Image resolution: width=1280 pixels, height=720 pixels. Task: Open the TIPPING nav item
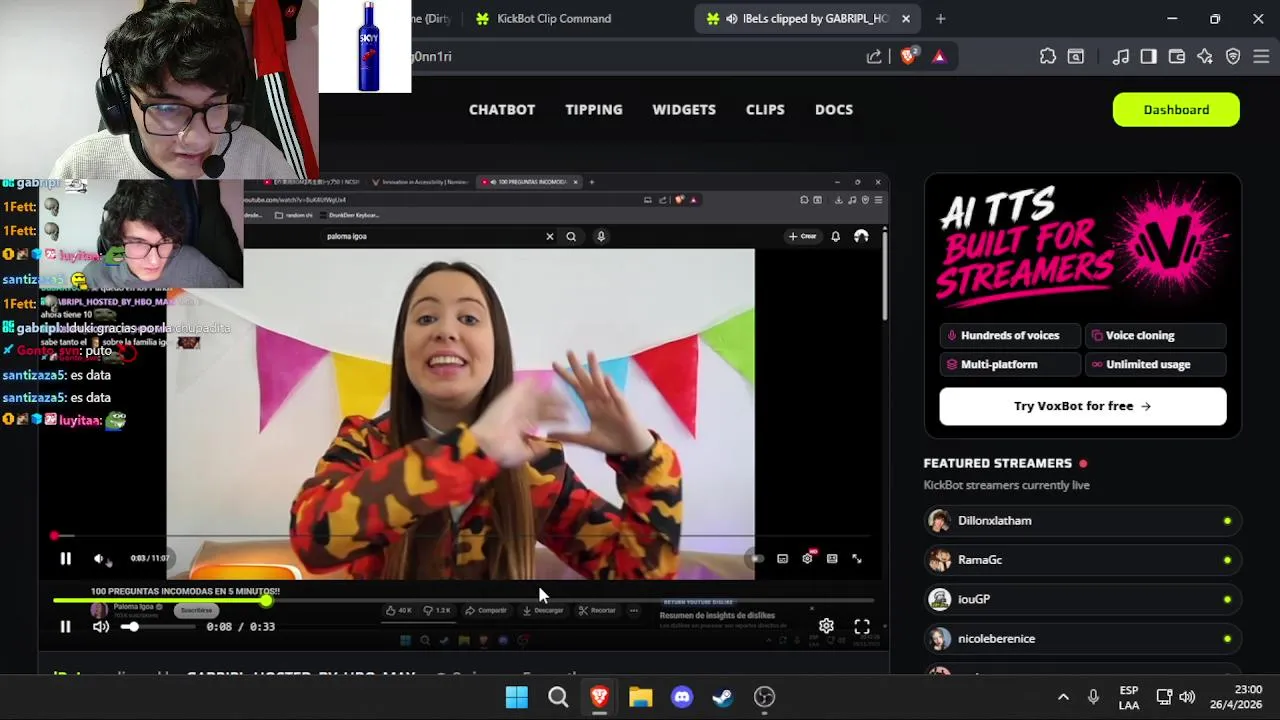click(x=594, y=110)
